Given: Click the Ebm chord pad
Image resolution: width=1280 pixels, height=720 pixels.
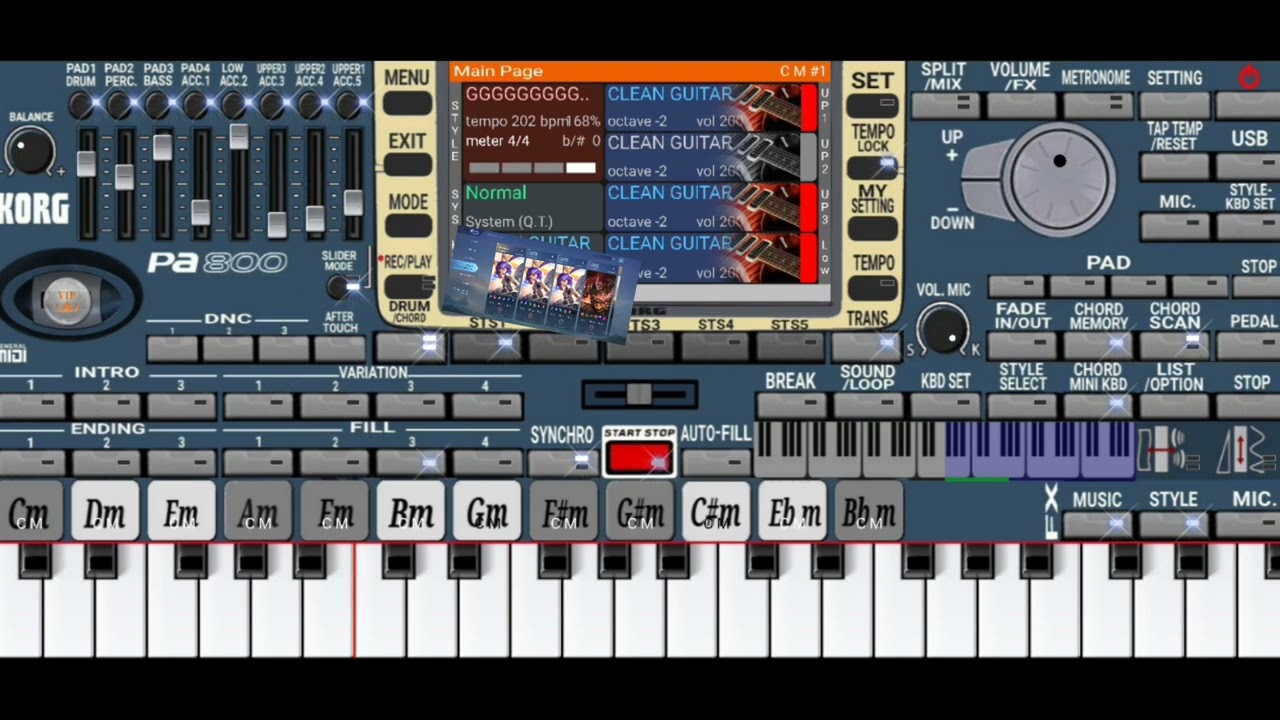Looking at the screenshot, I should 793,510.
